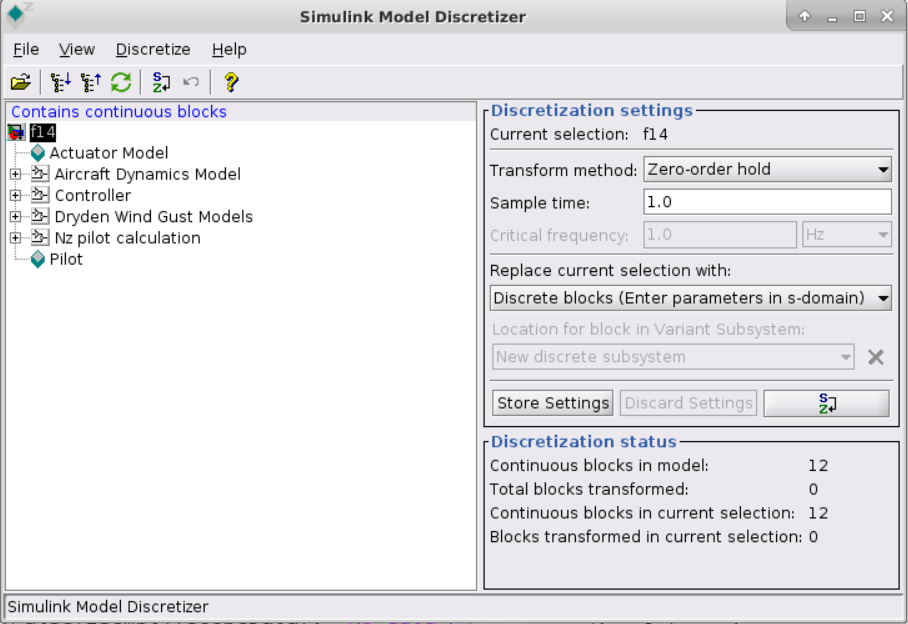Select the Pilot tree item

click(66, 259)
